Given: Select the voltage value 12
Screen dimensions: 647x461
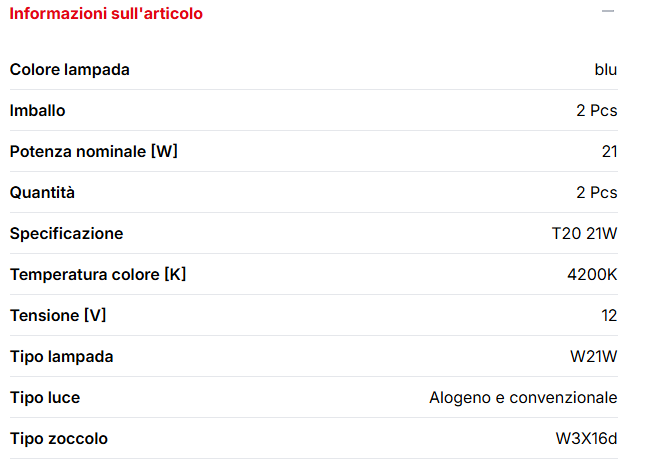Looking at the screenshot, I should coord(609,315).
